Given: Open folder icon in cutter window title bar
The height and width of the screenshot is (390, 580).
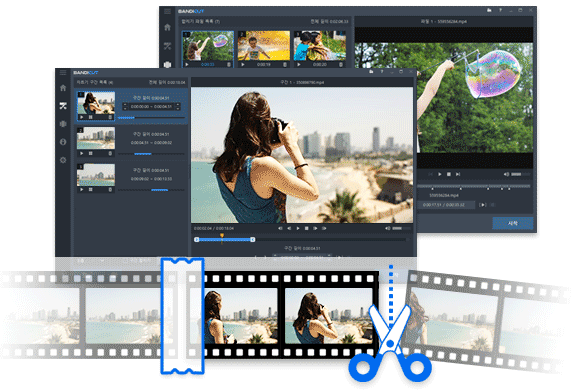Looking at the screenshot, I should coord(371,72).
